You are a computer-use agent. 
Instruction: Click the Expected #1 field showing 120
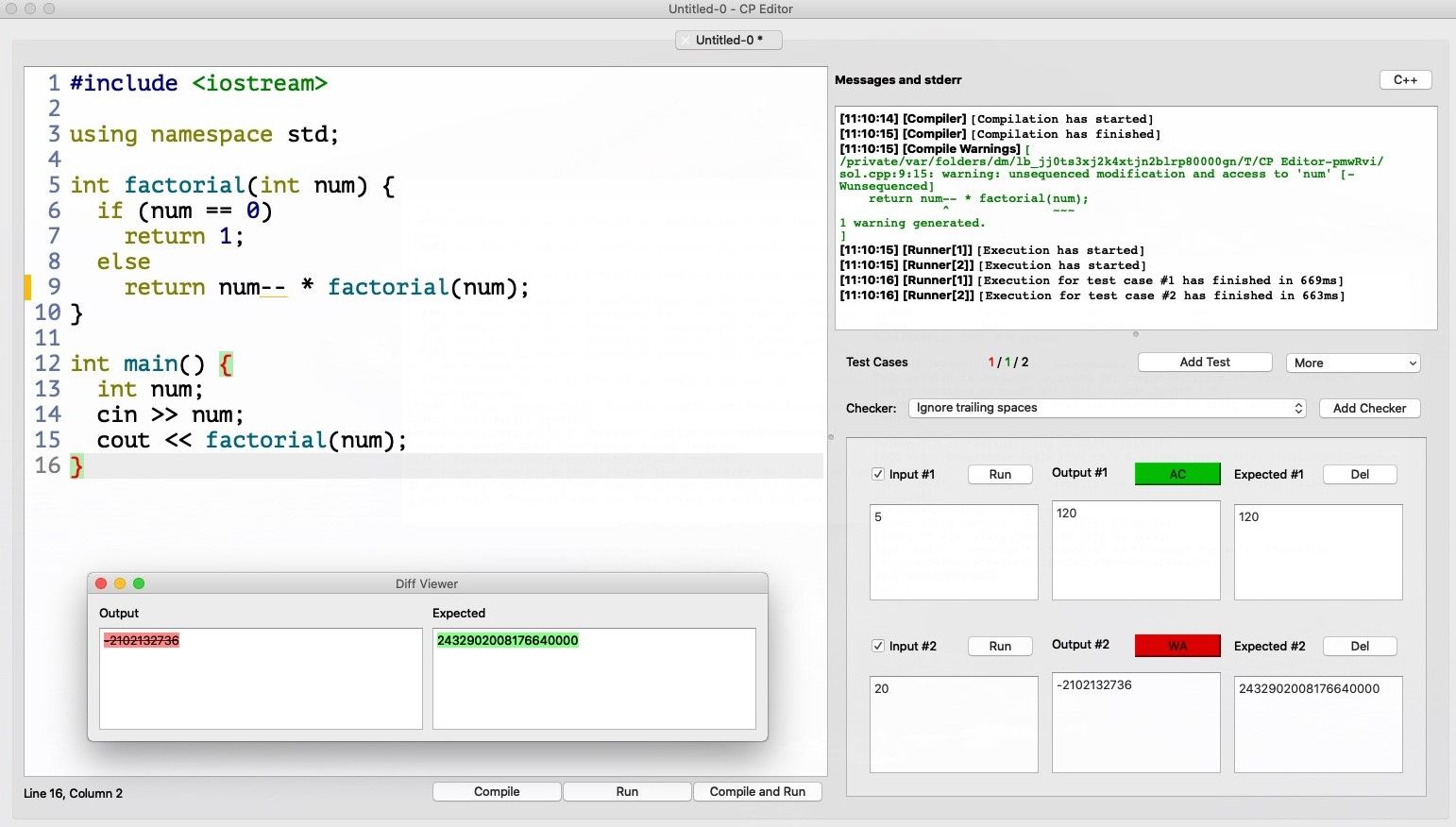pyautogui.click(x=1318, y=552)
